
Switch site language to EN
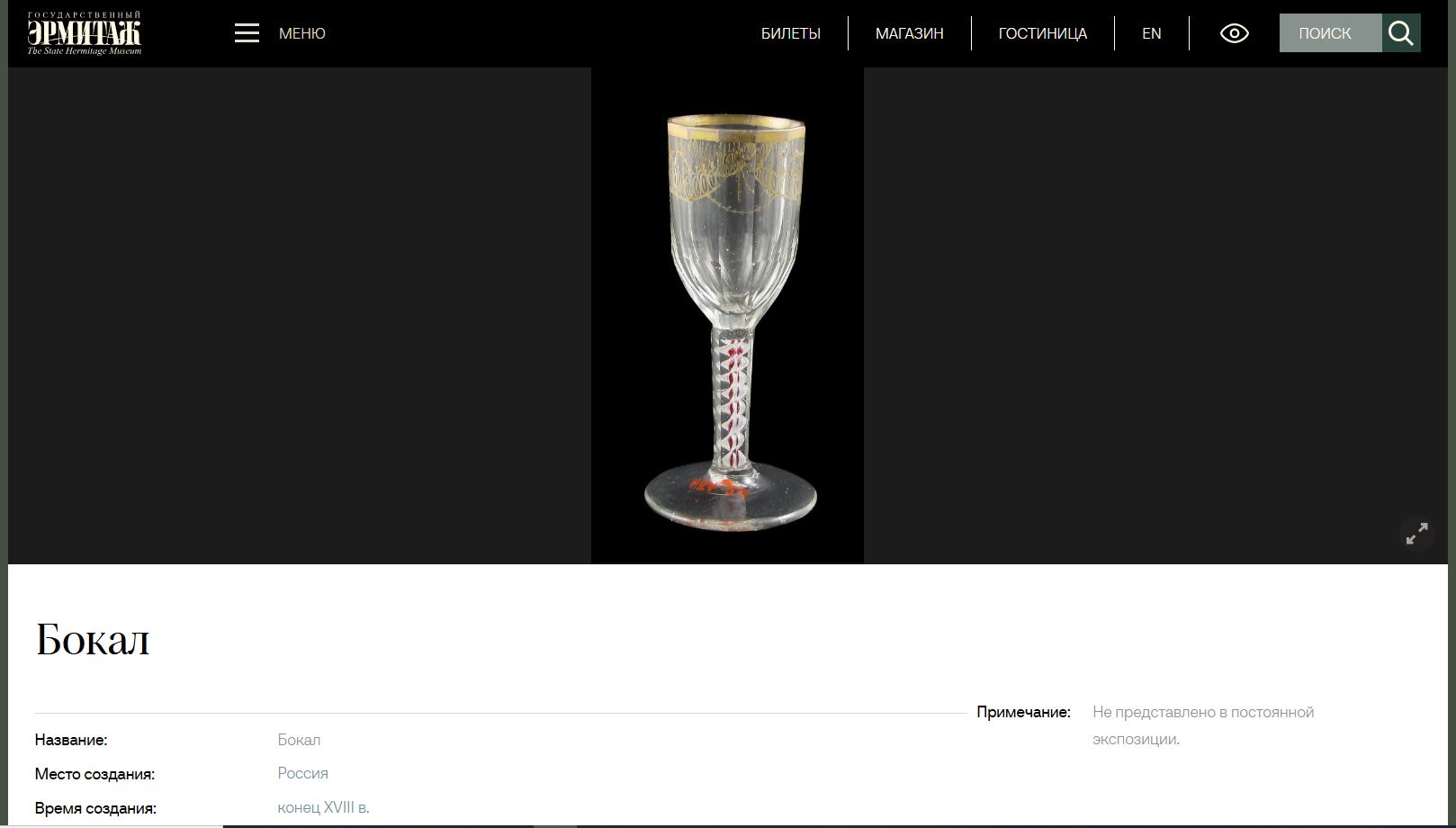pos(1151,33)
